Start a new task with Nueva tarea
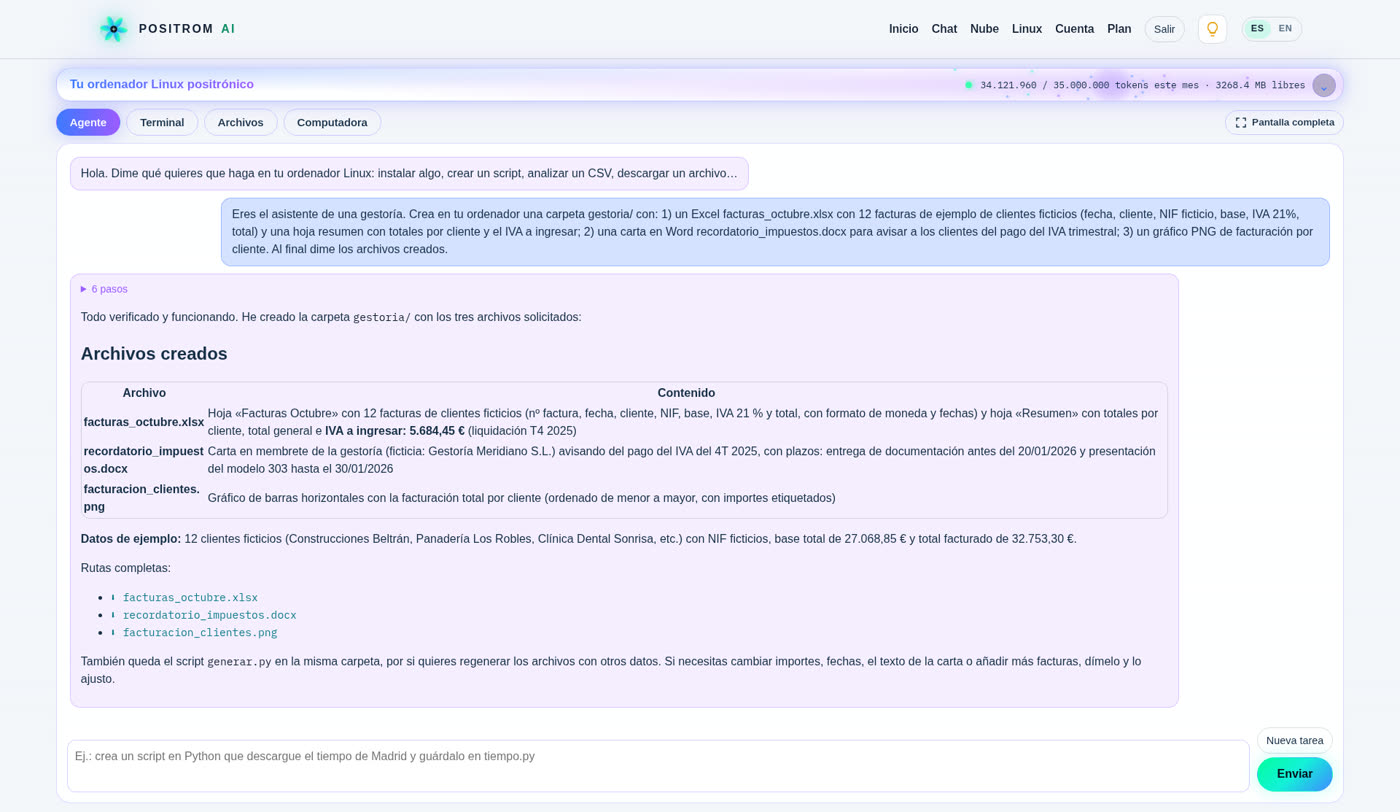This screenshot has width=1400, height=812. coord(1294,741)
